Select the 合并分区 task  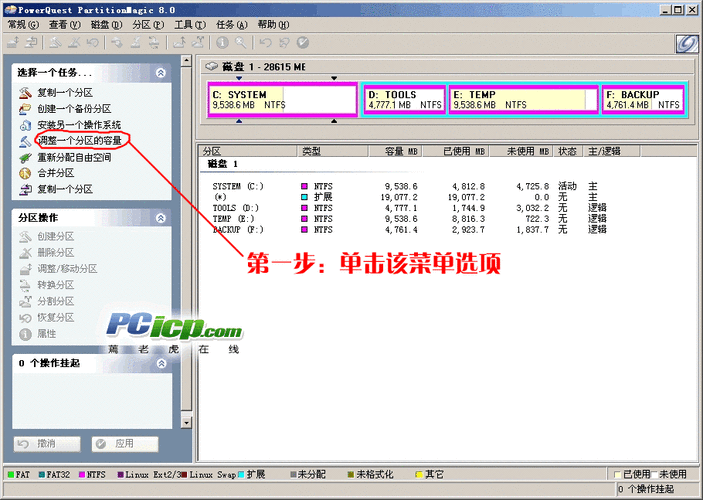point(56,173)
